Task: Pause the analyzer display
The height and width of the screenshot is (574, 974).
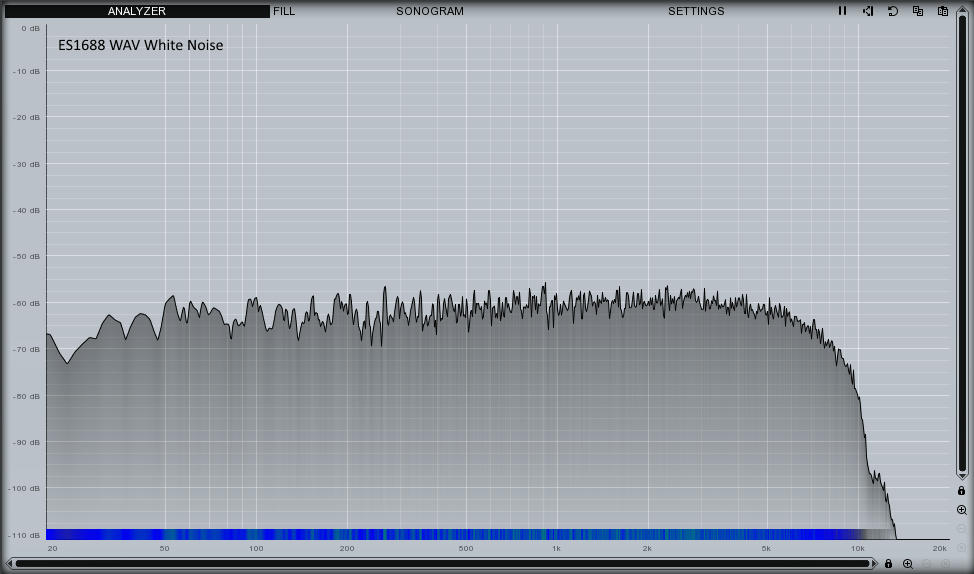Action: (842, 11)
